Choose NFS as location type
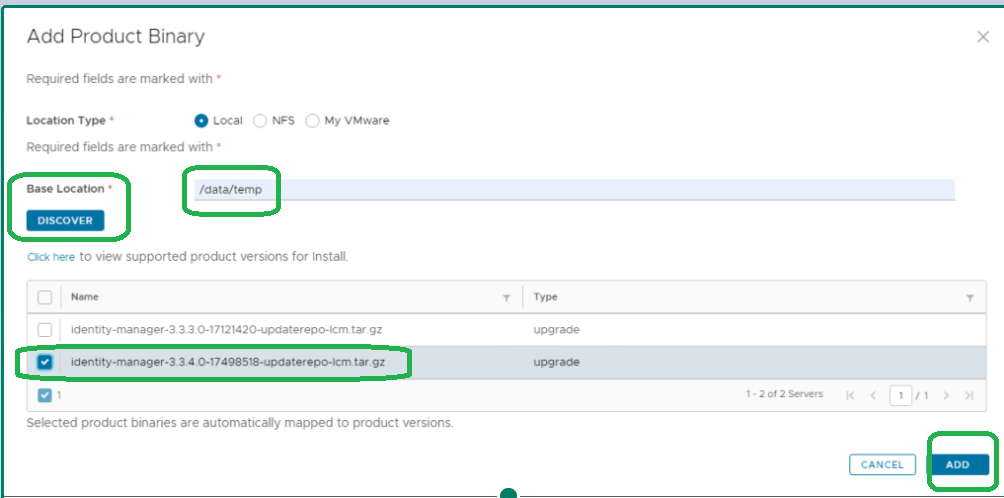The width and height of the screenshot is (1004, 498). pyautogui.click(x=260, y=121)
